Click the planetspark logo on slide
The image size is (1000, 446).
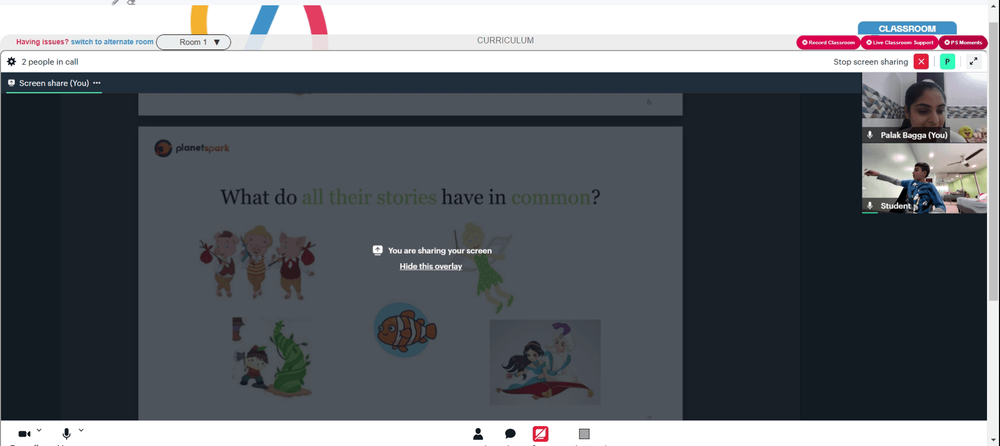tap(192, 148)
